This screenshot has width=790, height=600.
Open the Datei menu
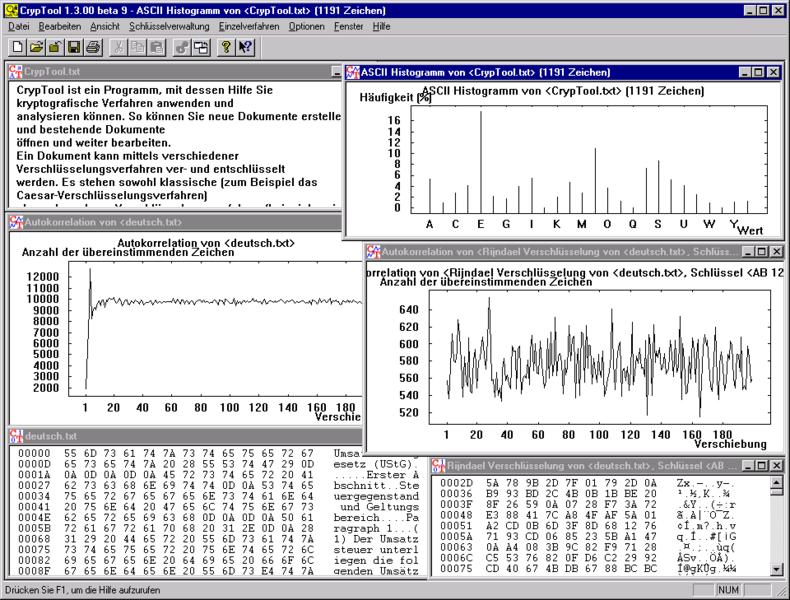pyautogui.click(x=20, y=26)
